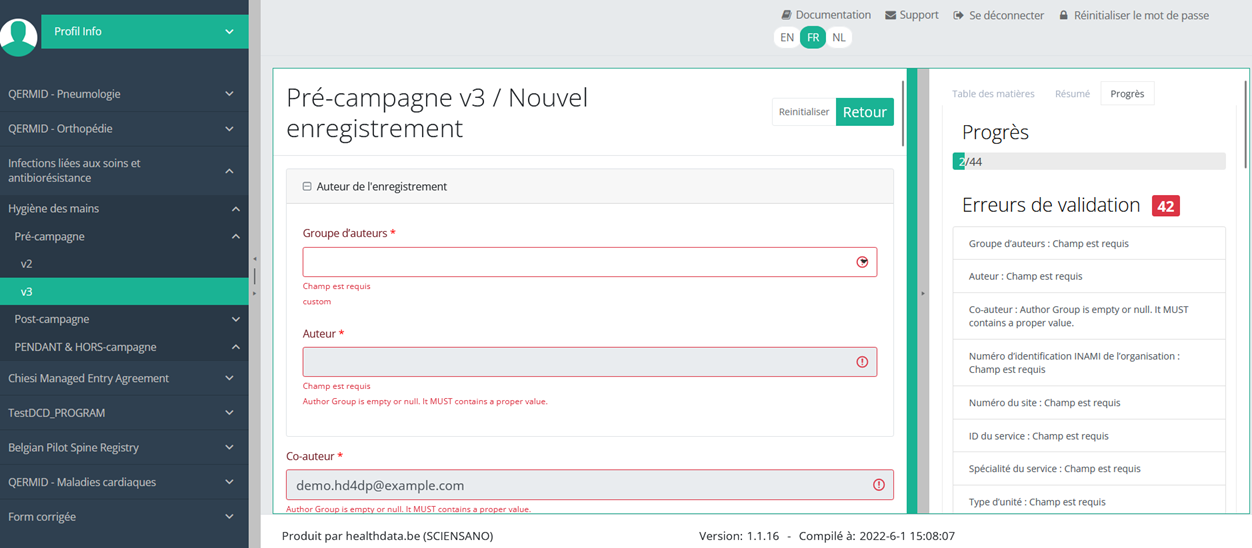Select the FR language option
The image size is (1252, 548).
(x=813, y=38)
